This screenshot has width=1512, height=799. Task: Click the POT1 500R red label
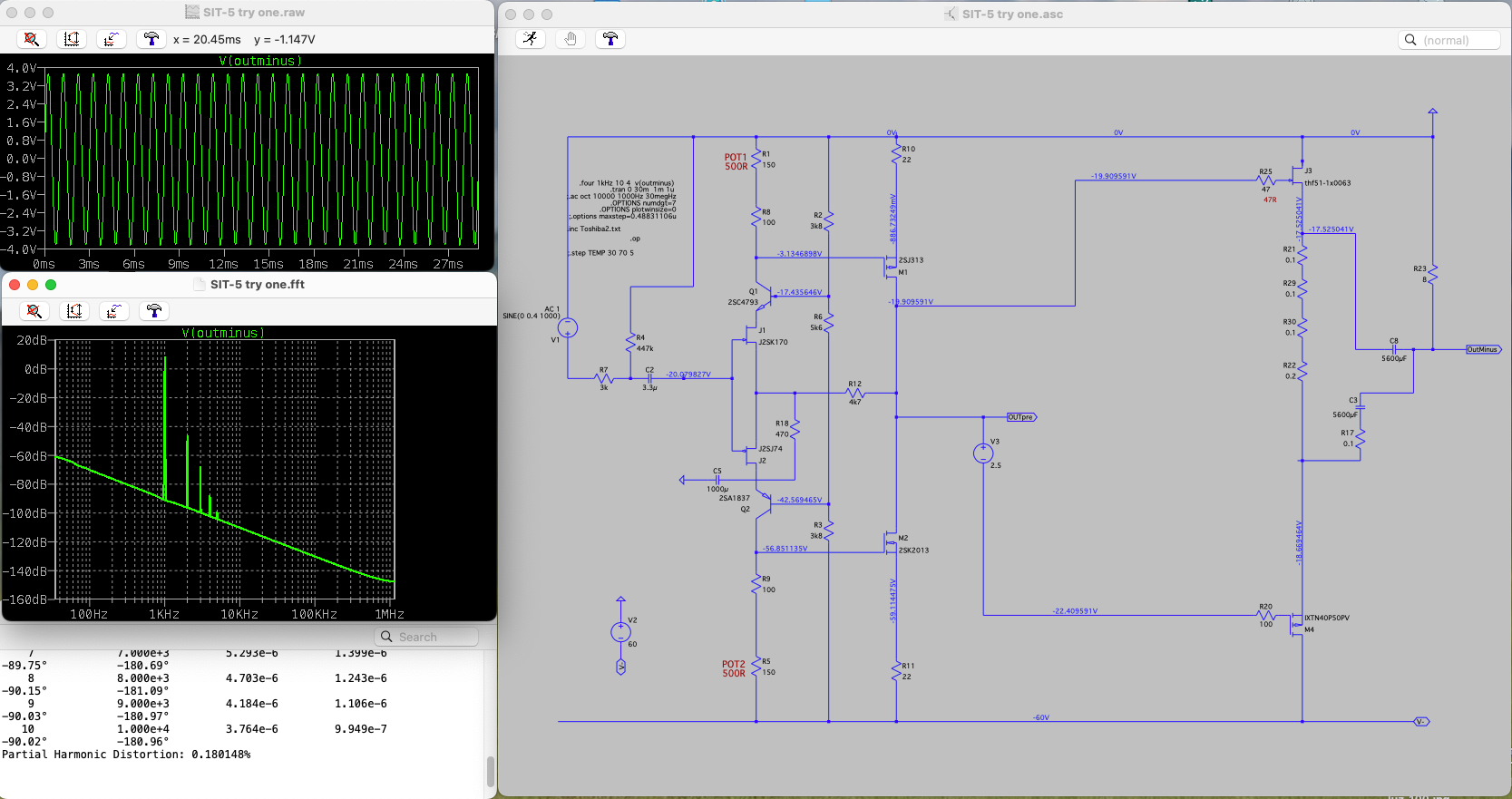pyautogui.click(x=736, y=161)
